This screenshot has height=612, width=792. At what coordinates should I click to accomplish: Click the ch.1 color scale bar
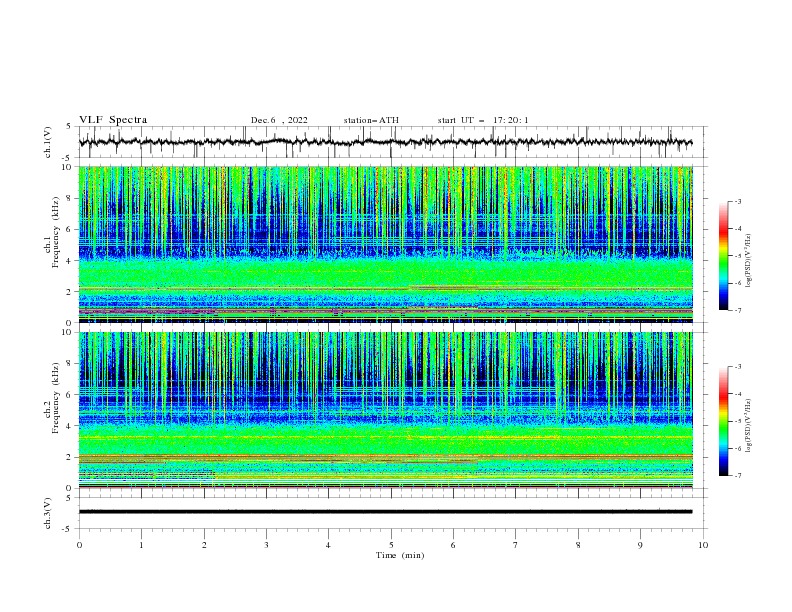(x=723, y=256)
